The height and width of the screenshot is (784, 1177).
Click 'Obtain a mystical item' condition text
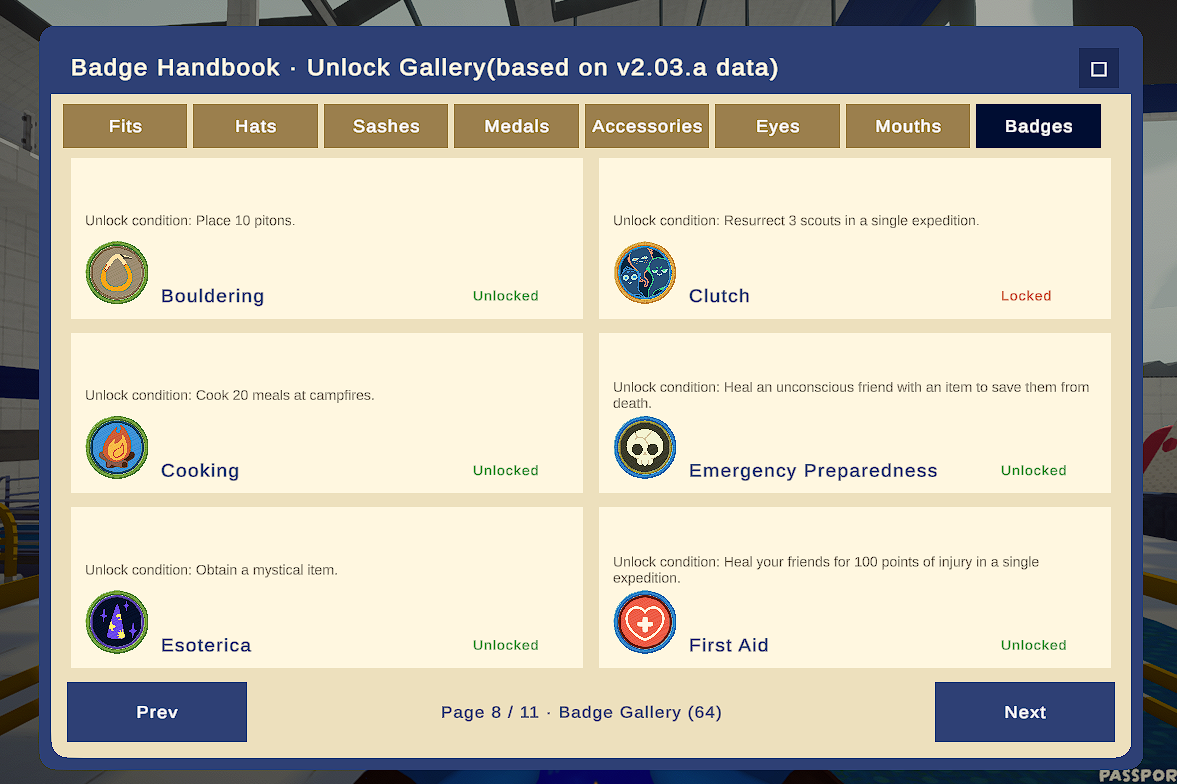pyautogui.click(x=211, y=570)
